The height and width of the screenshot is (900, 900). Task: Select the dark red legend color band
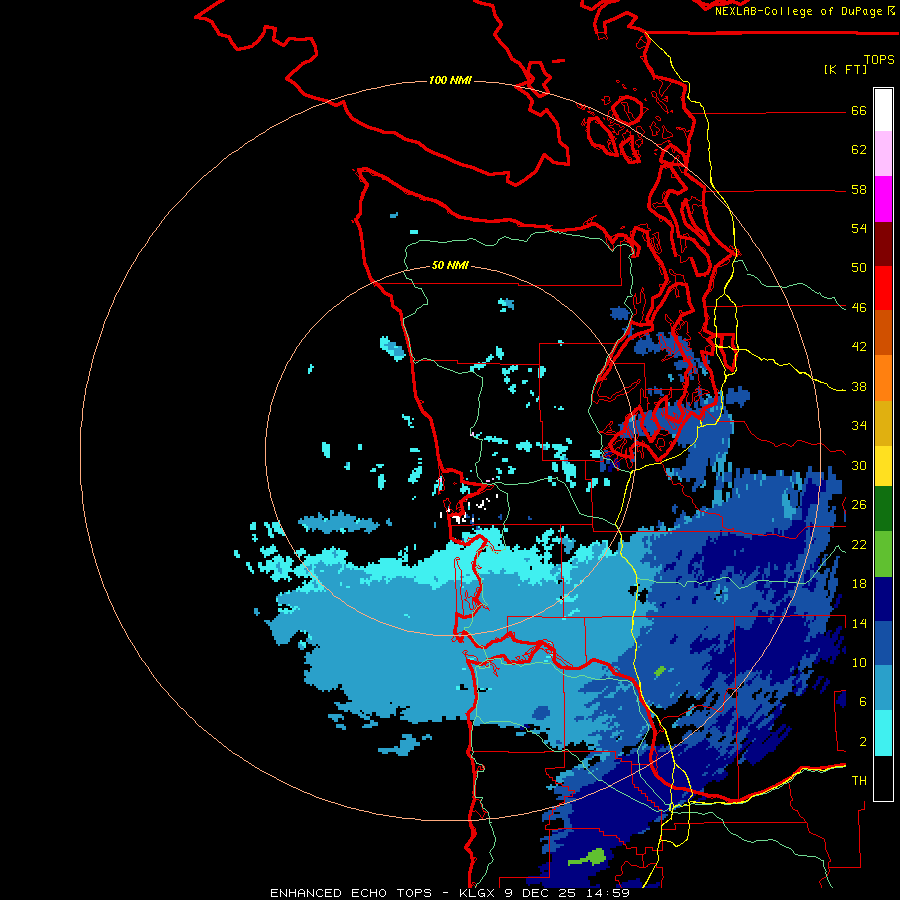[x=883, y=243]
